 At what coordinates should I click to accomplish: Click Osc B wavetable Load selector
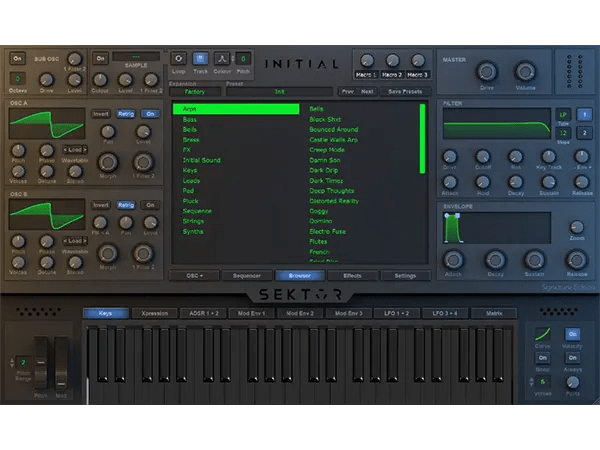[75, 241]
